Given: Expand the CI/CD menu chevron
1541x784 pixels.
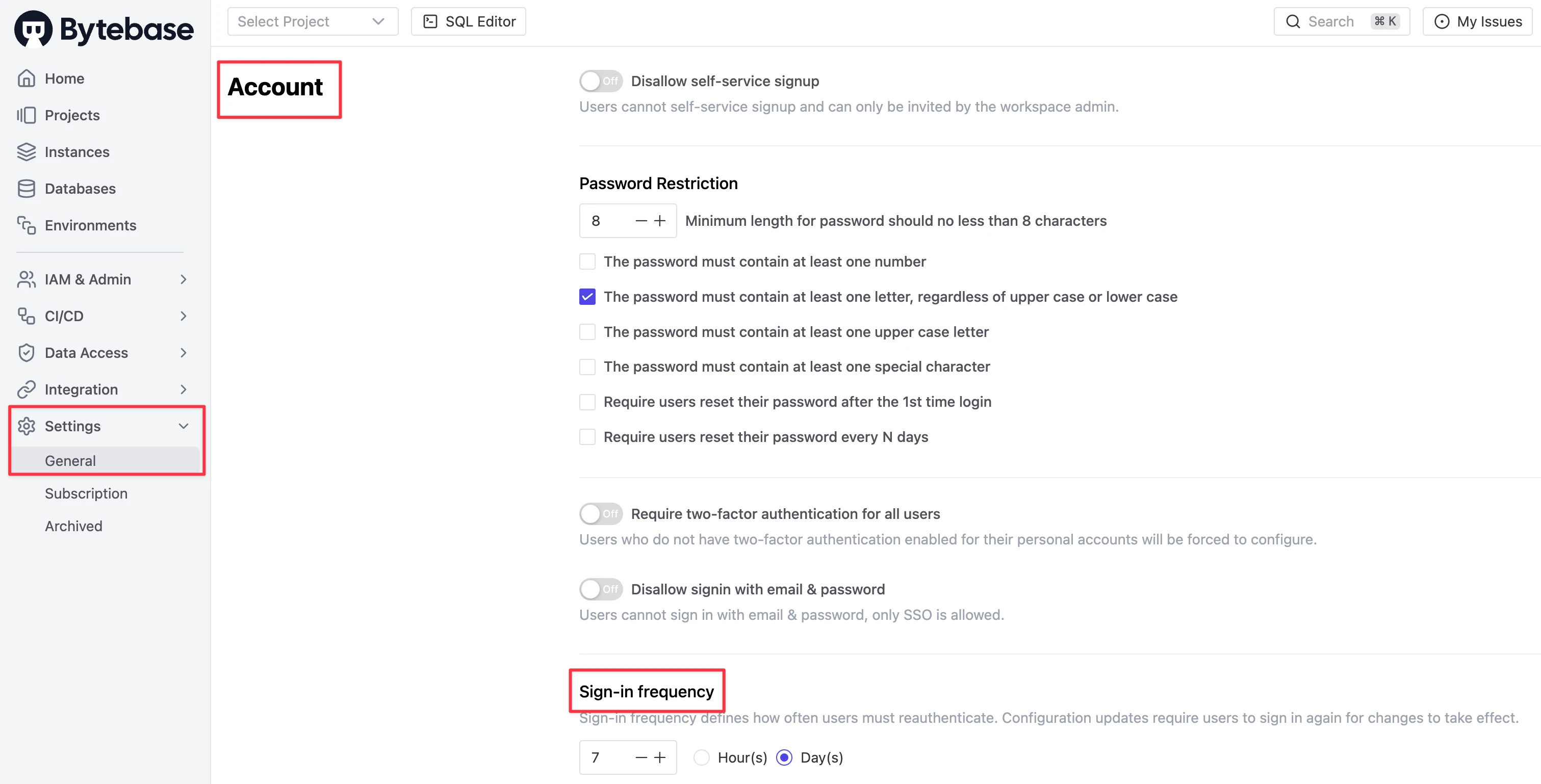Looking at the screenshot, I should coord(183,316).
